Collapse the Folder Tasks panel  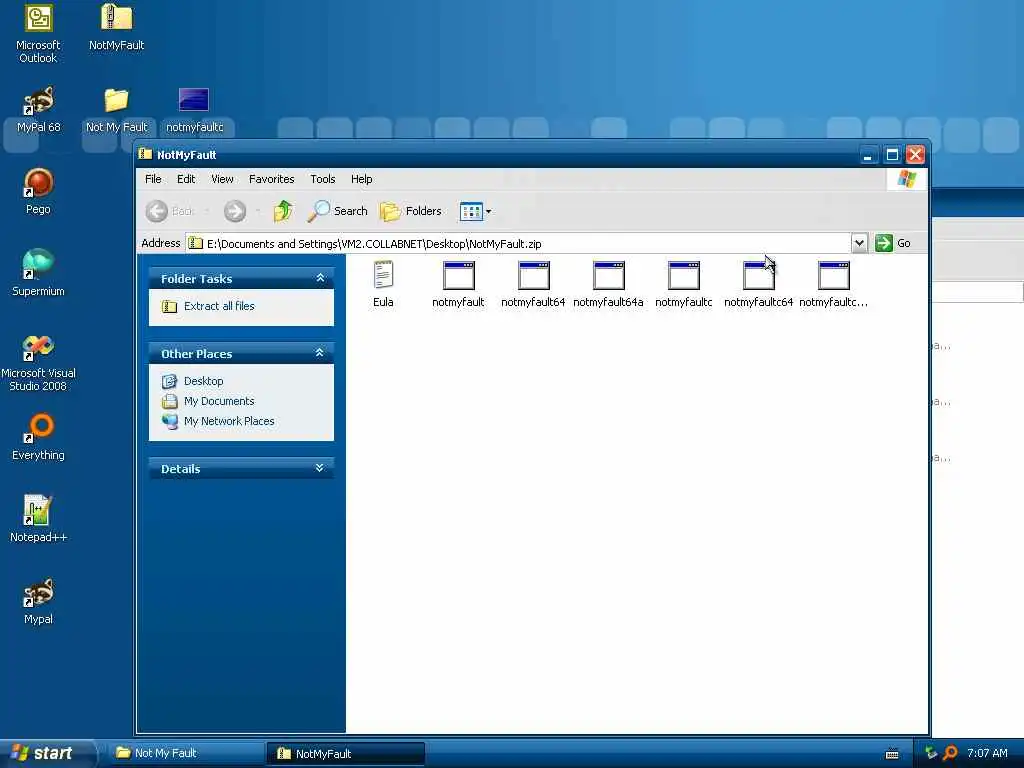(x=320, y=278)
